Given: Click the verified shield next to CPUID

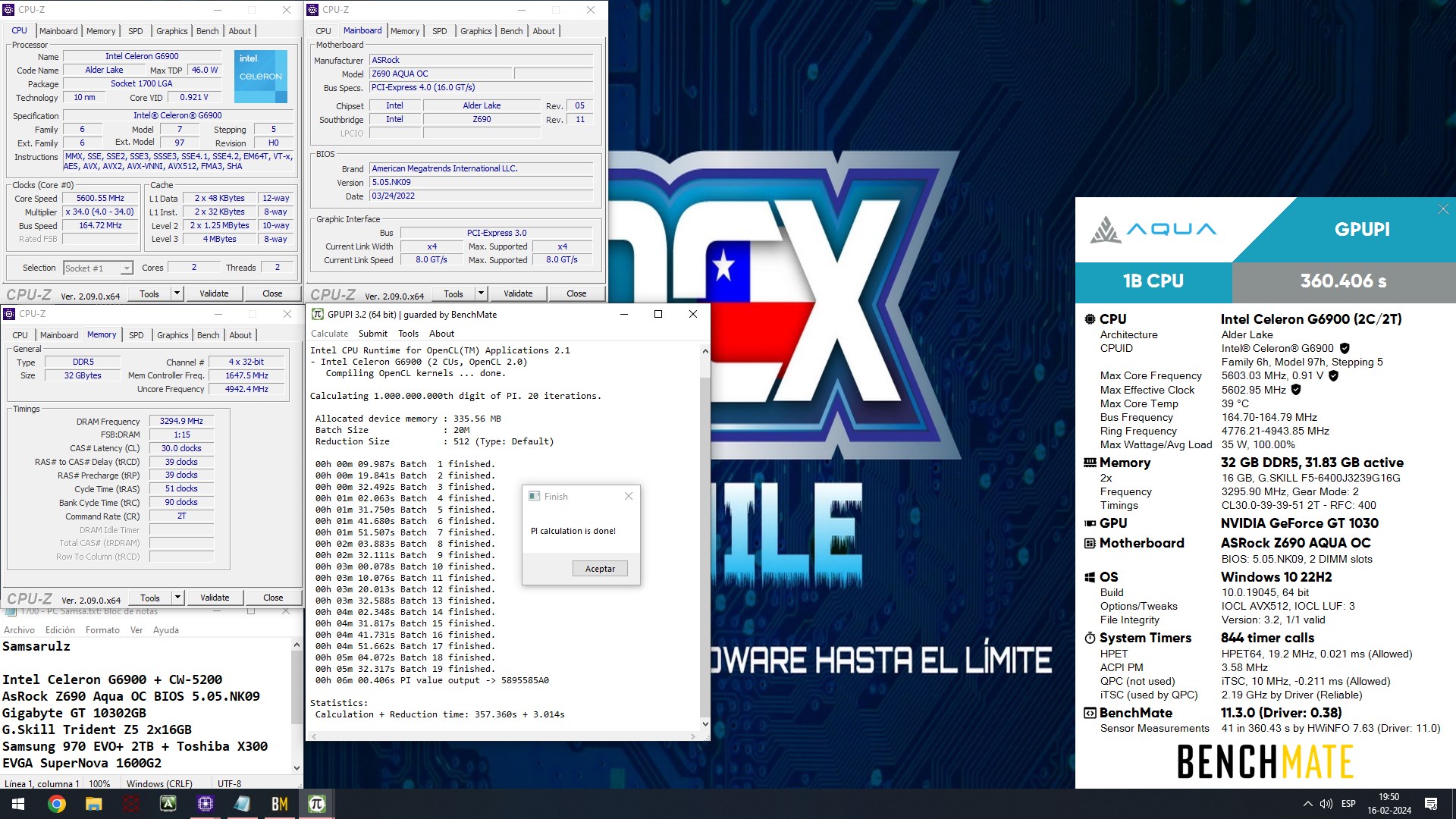Looking at the screenshot, I should coord(1345,349).
